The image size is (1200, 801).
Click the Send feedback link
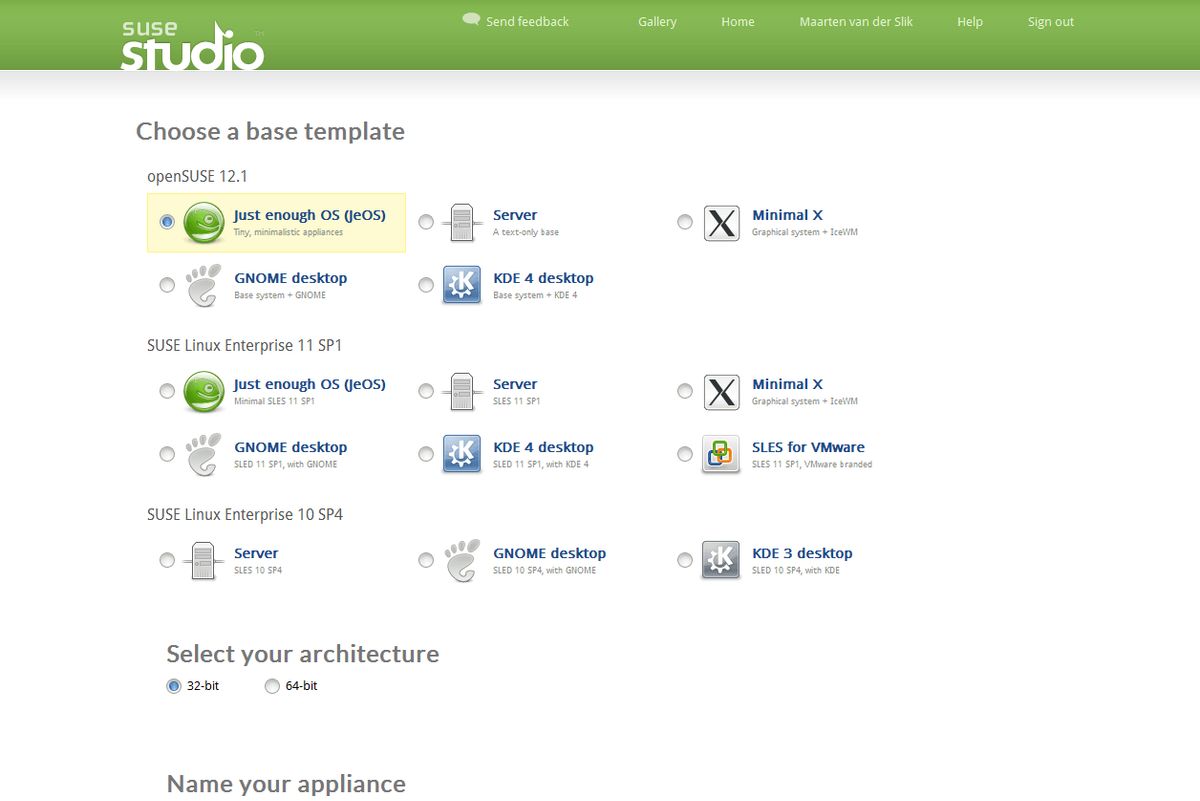(x=528, y=21)
